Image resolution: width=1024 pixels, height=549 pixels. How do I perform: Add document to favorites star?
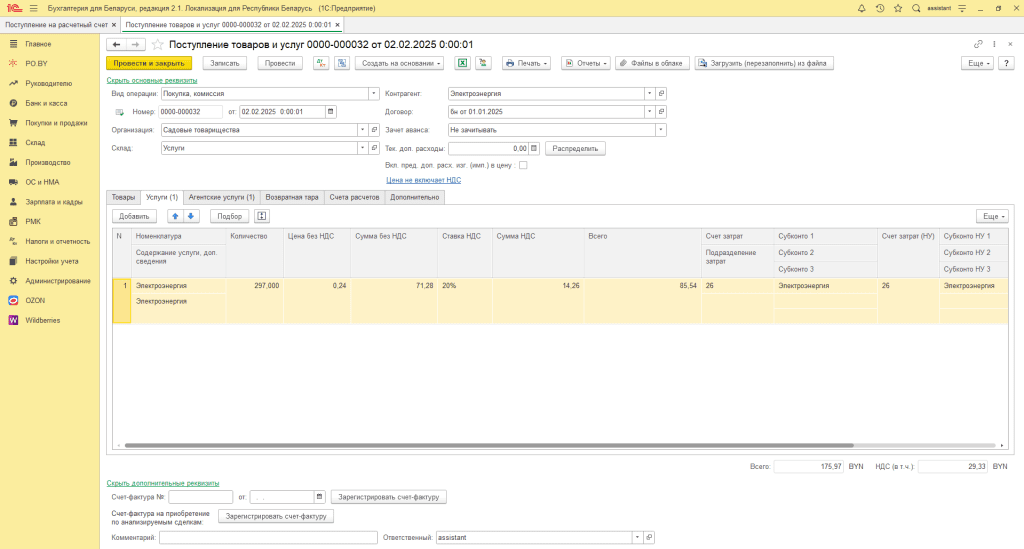[157, 44]
